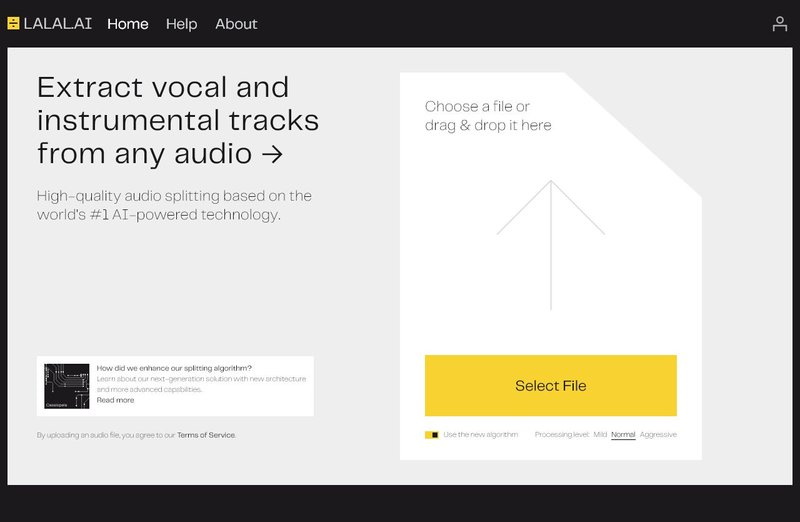Open the Home menu item
800x522 pixels.
128,24
